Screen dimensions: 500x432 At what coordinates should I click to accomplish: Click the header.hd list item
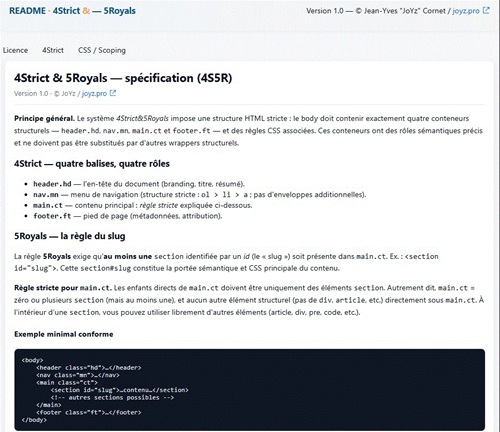[139, 184]
